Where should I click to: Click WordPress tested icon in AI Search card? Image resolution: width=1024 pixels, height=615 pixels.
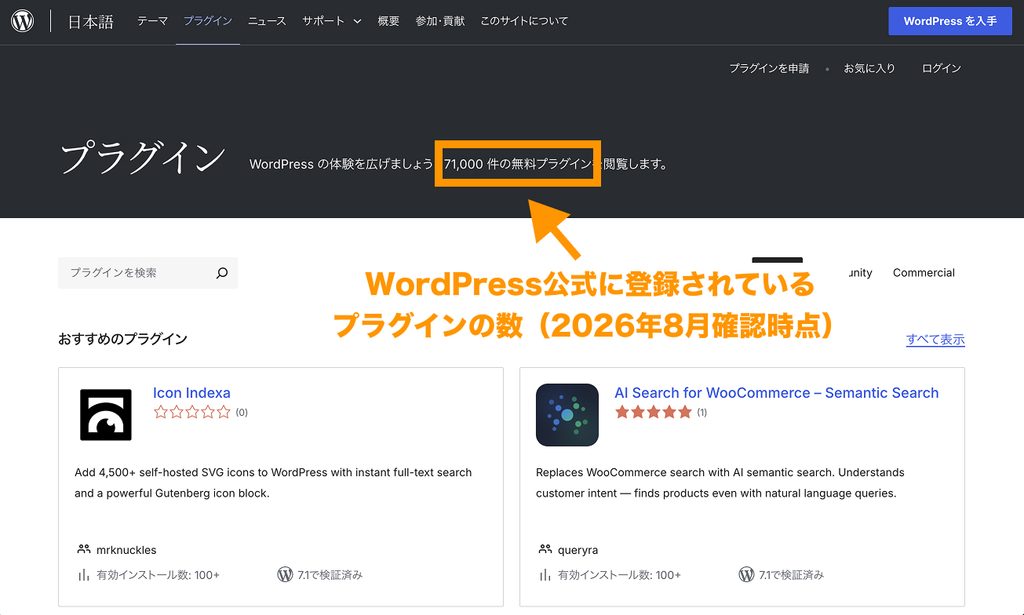tap(746, 575)
